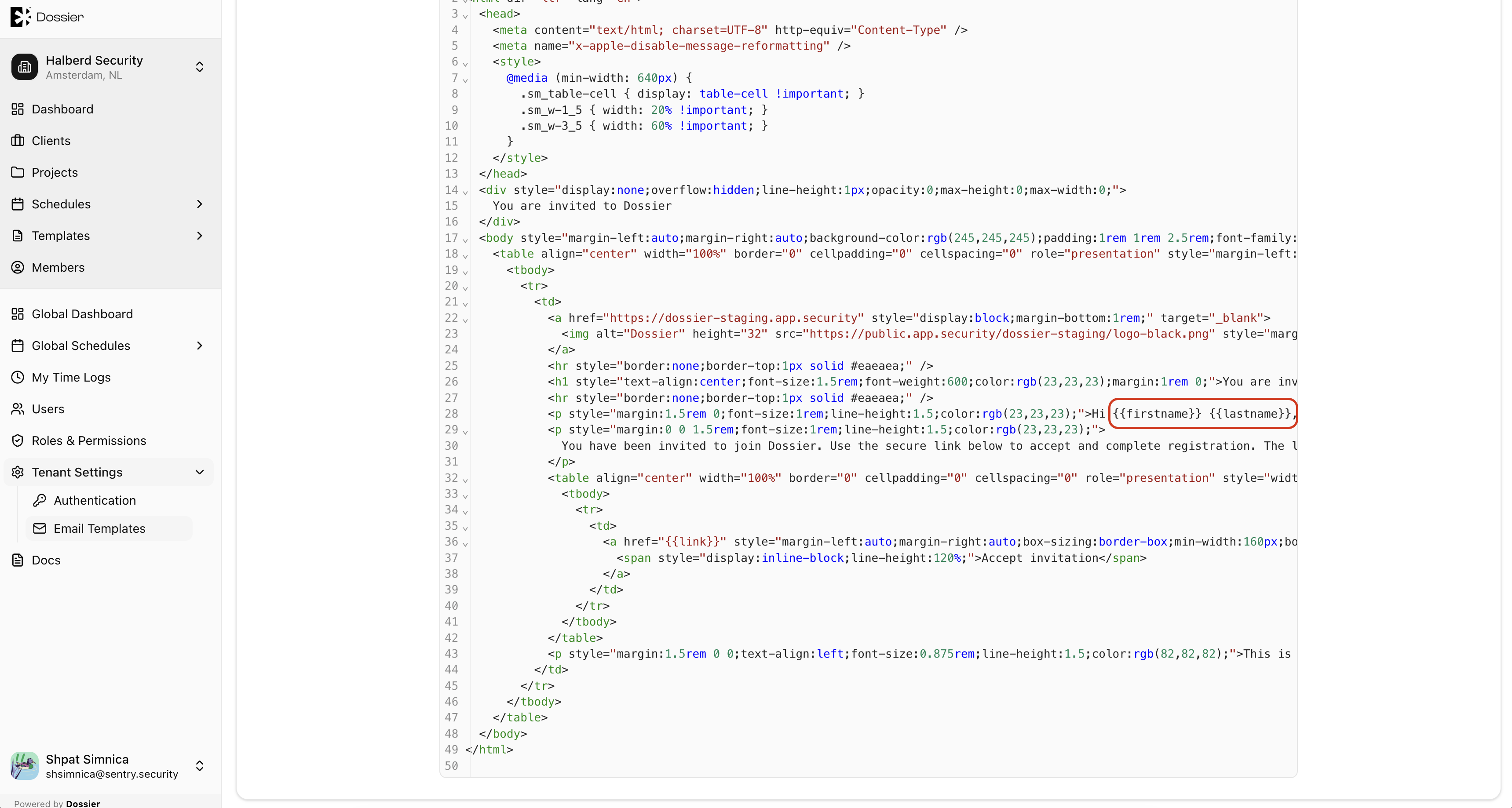Expand the Schedules submenu arrow

pos(200,204)
